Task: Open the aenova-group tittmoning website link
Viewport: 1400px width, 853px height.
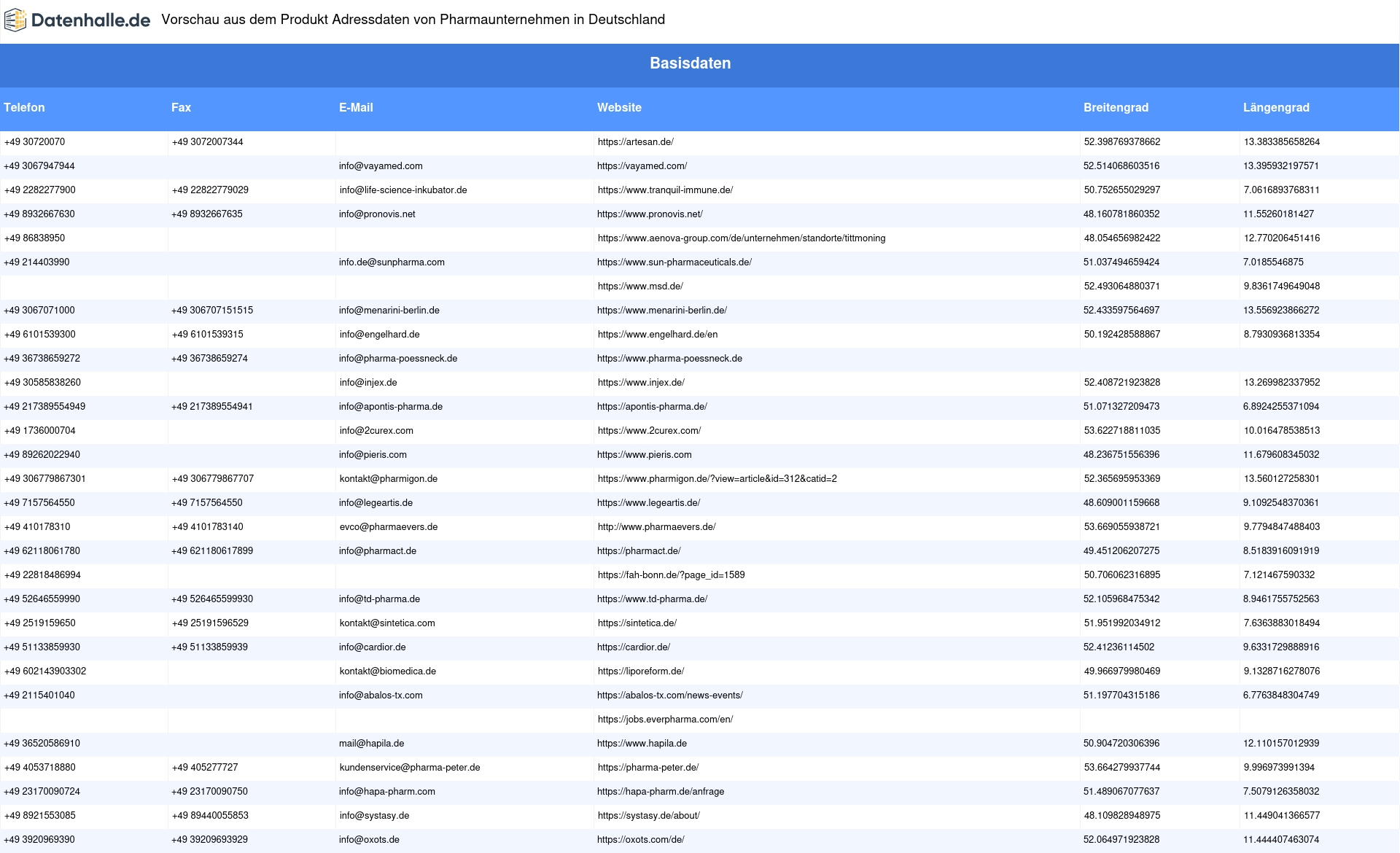Action: click(x=742, y=238)
